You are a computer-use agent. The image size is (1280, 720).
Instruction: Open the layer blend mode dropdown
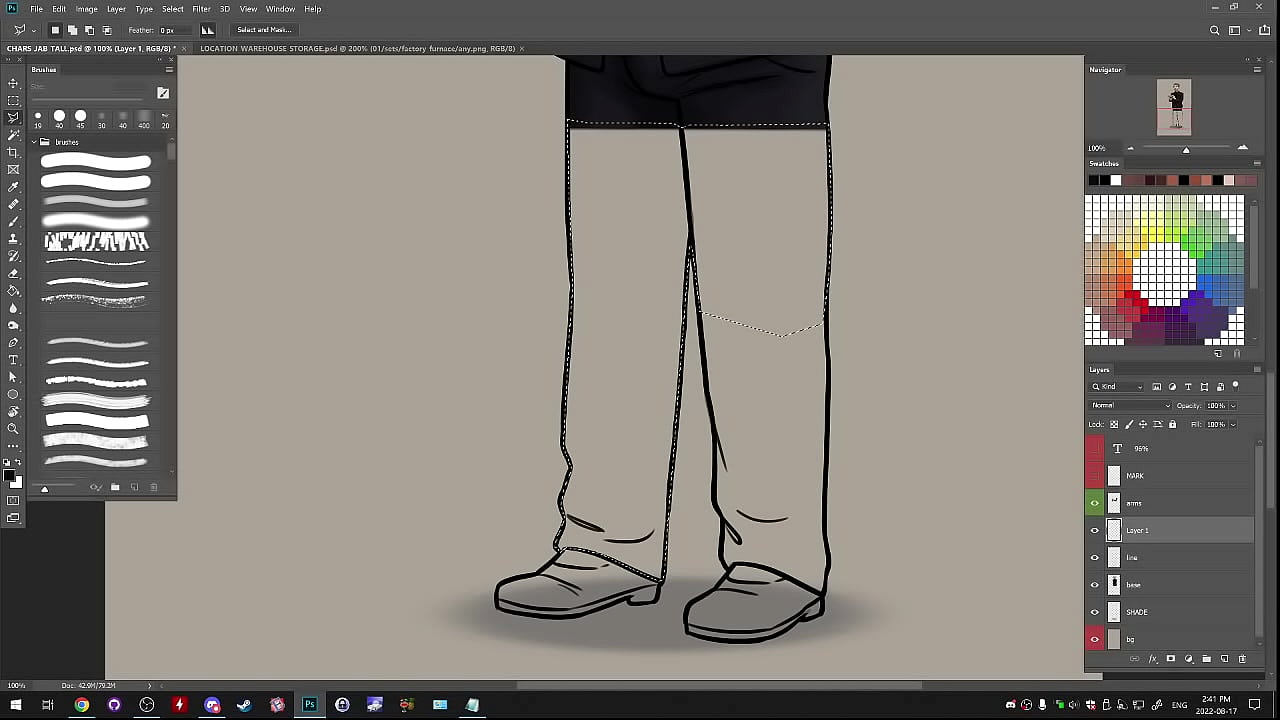click(x=1130, y=406)
